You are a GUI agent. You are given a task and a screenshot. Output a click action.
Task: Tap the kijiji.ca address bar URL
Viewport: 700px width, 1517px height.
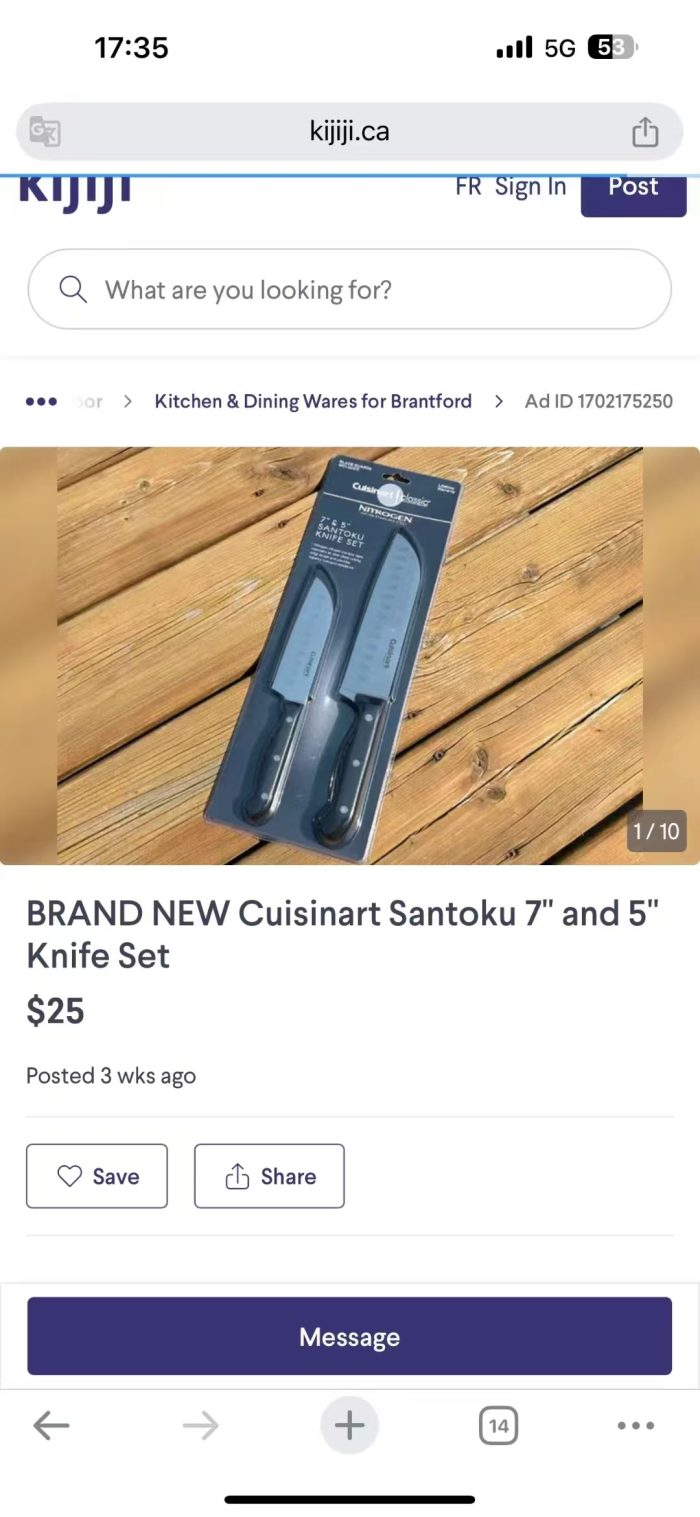coord(349,132)
